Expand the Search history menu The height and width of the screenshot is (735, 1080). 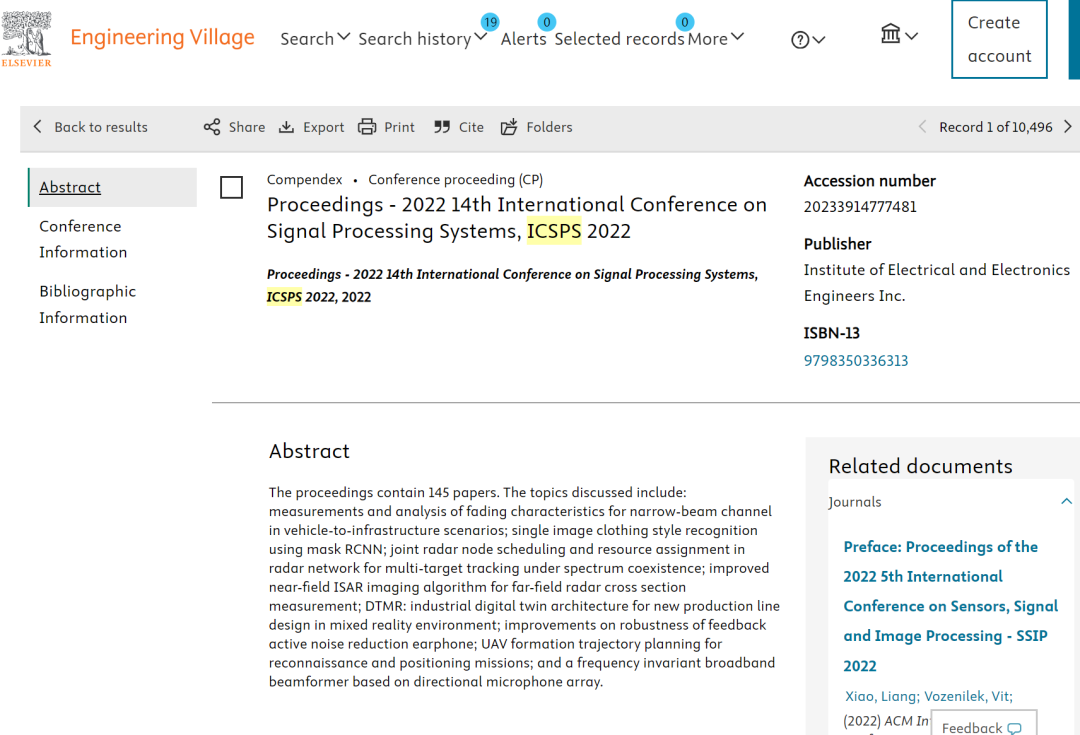click(x=422, y=39)
